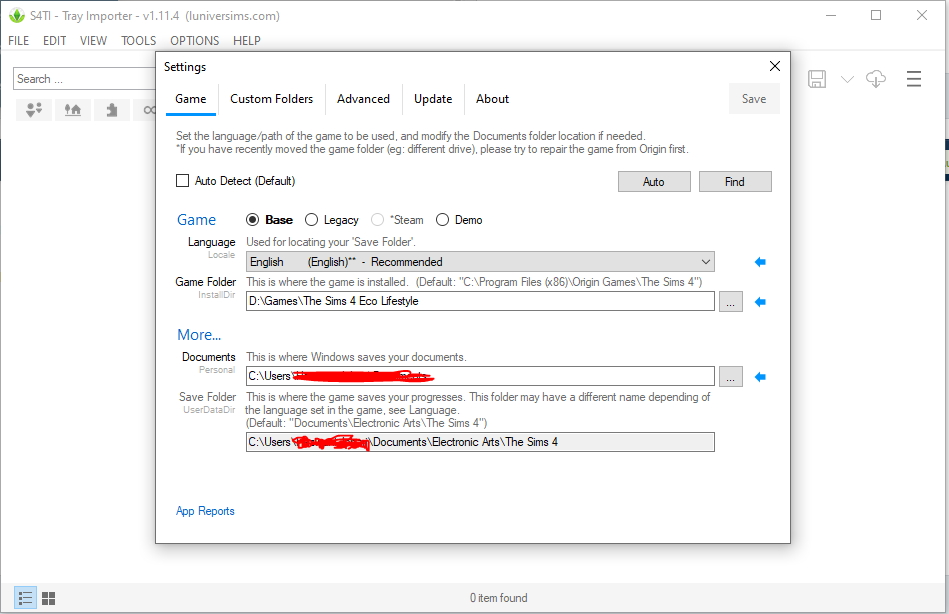Click the Search input field
Screen dimensions: 949x614
coord(84,79)
